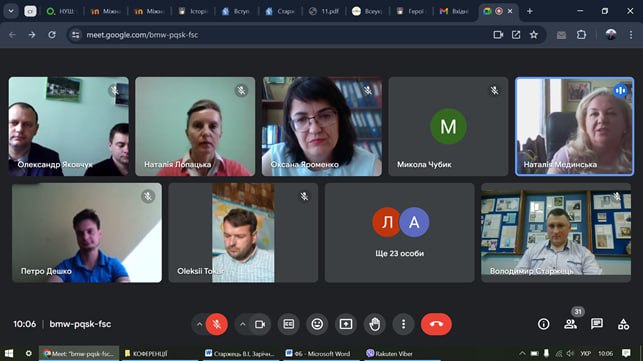Screen dimensions: 643x361
Task: Click УКР language indicator in tray
Action: click(x=586, y=353)
